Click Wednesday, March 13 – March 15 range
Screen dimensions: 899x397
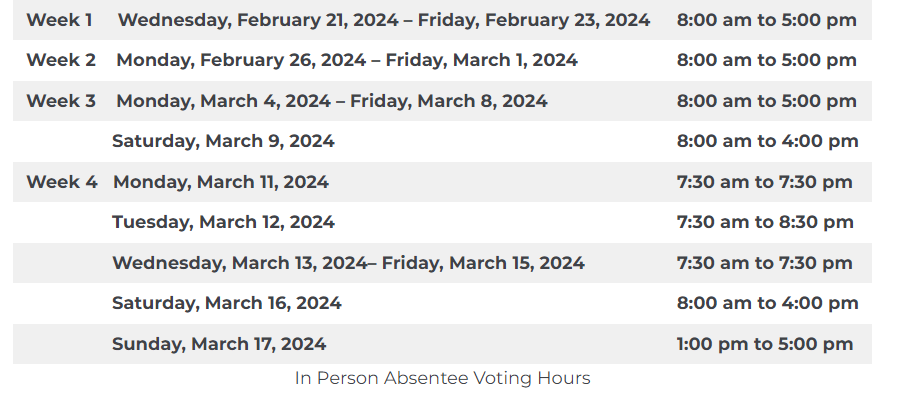point(348,263)
